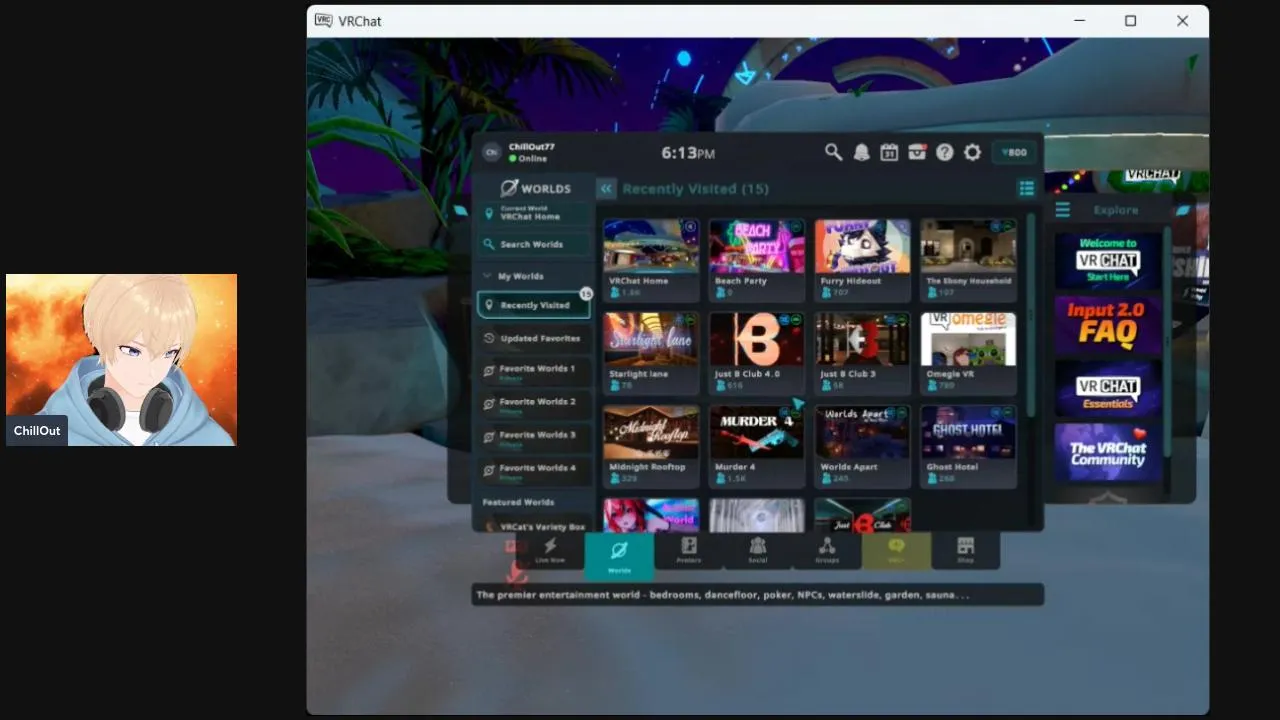The width and height of the screenshot is (1280, 720).
Task: Open the settings gear icon
Action: 972,152
